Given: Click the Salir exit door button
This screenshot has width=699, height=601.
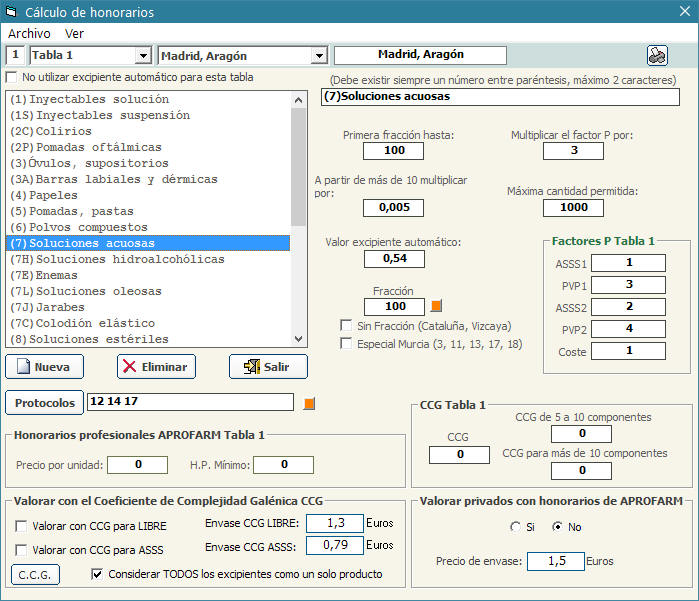Looking at the screenshot, I should coord(266,367).
